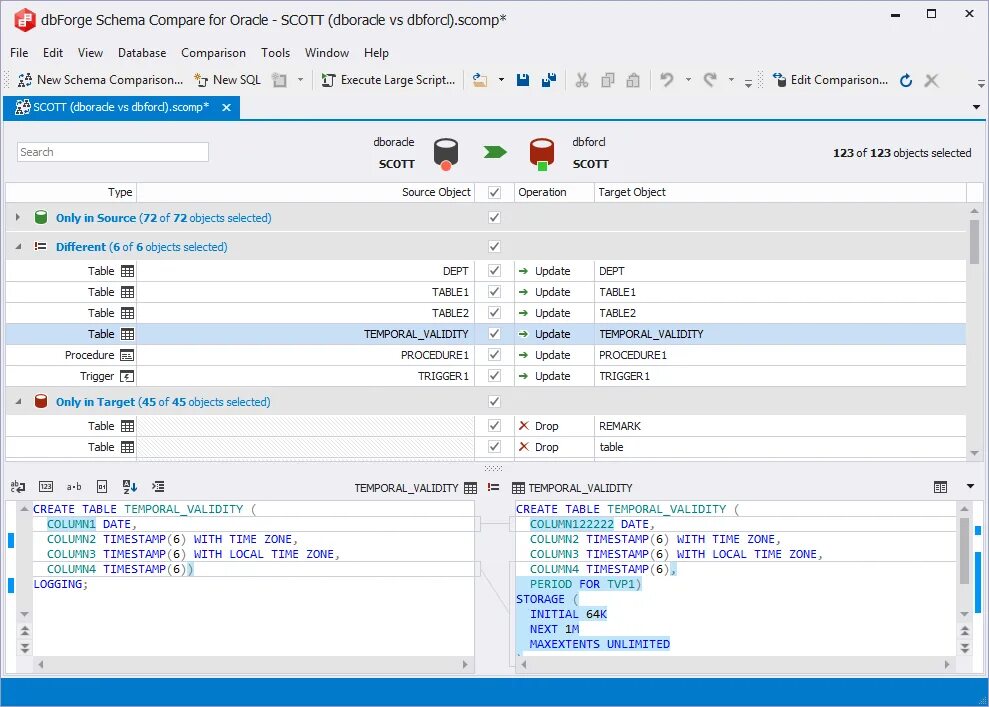The width and height of the screenshot is (989, 707).
Task: Uncheck the PROCEDURE1 row checkbox
Action: tap(494, 355)
